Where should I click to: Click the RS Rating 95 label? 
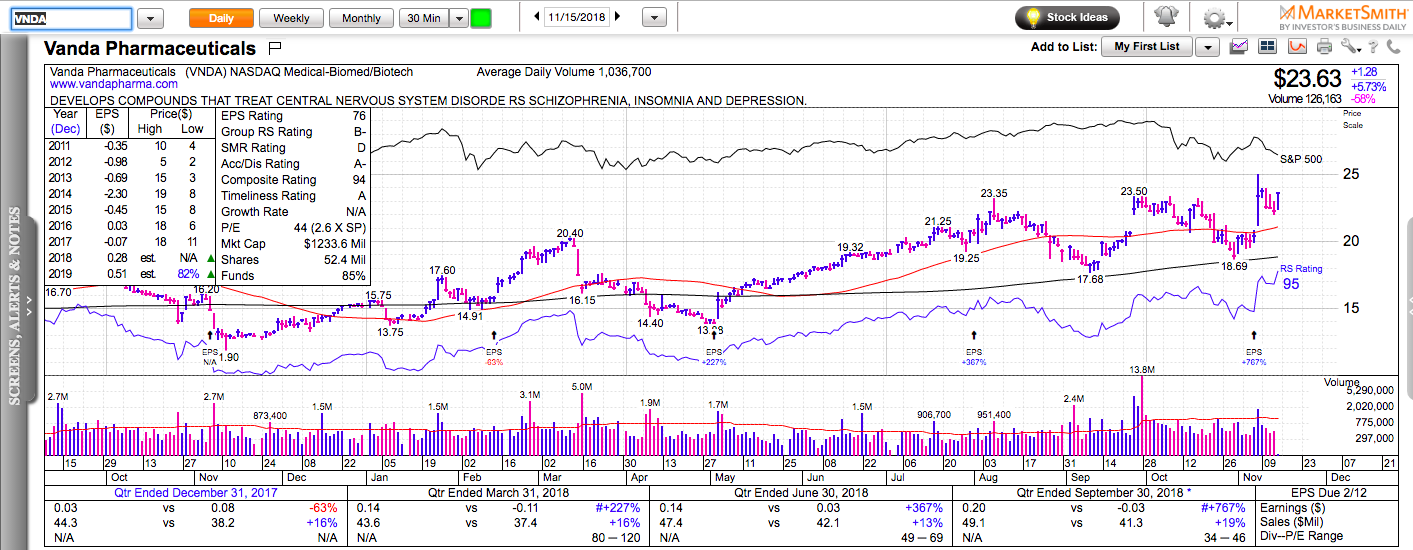tap(1300, 278)
